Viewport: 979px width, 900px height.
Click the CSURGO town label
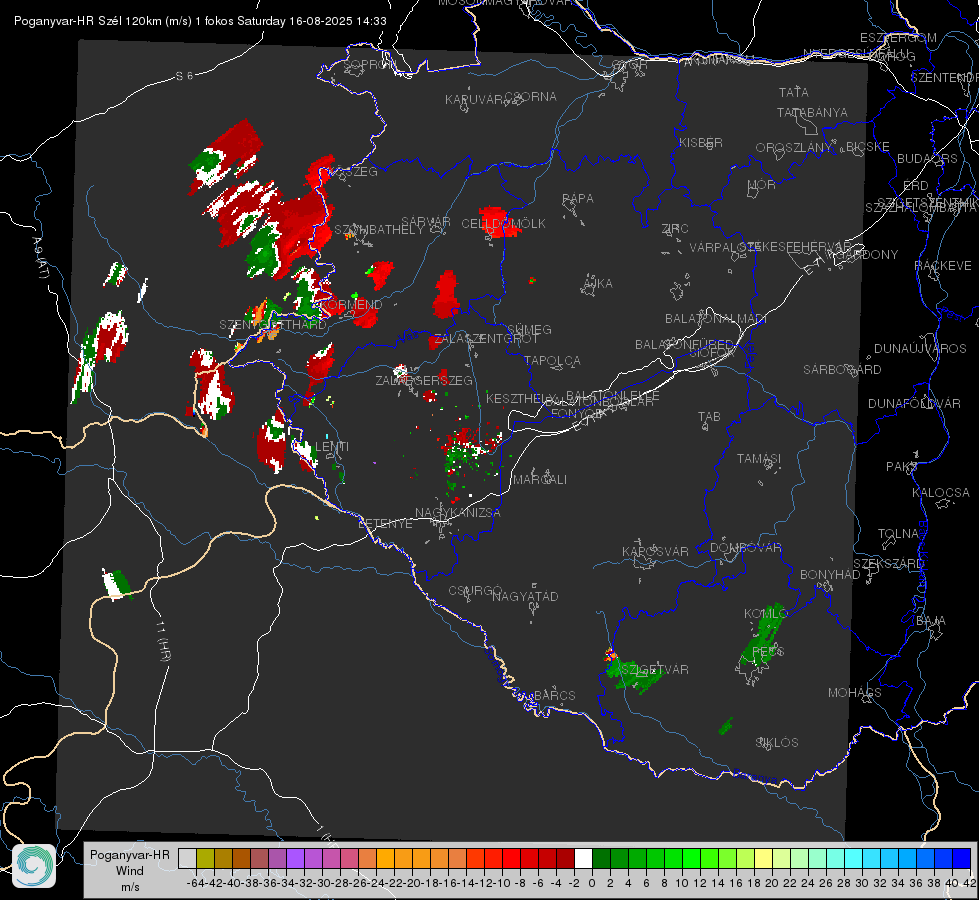pyautogui.click(x=475, y=591)
